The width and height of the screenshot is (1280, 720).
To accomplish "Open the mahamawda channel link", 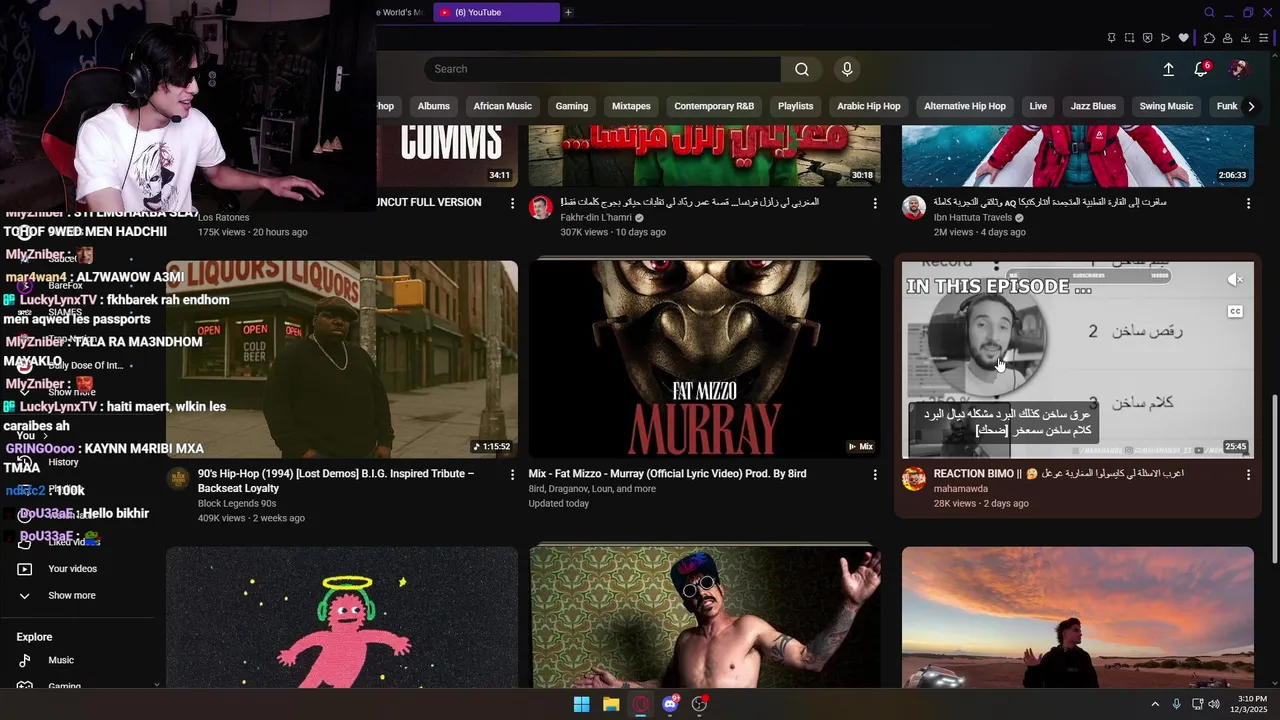I will tap(961, 489).
